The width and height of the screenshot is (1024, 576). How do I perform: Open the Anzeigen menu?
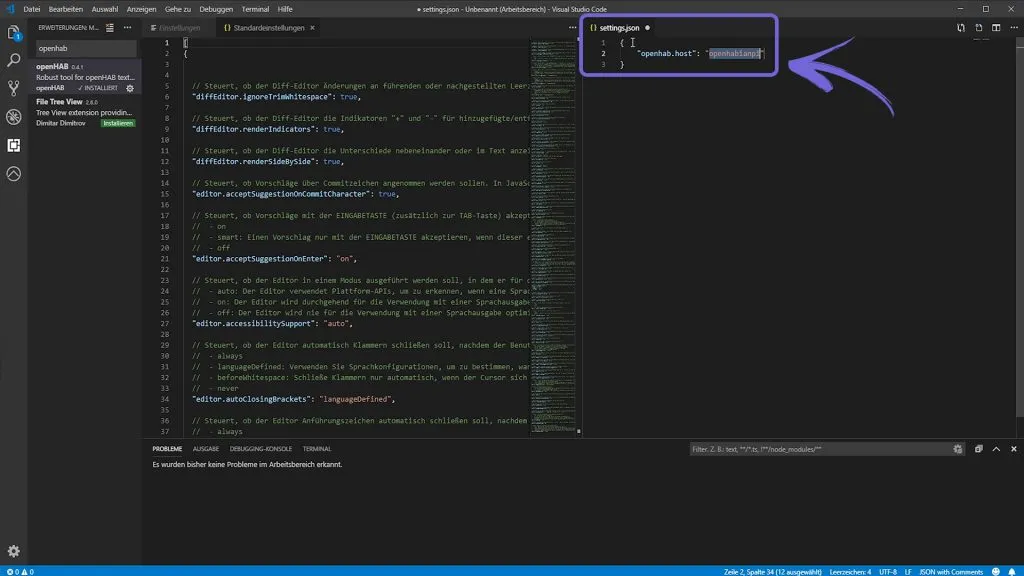[141, 9]
